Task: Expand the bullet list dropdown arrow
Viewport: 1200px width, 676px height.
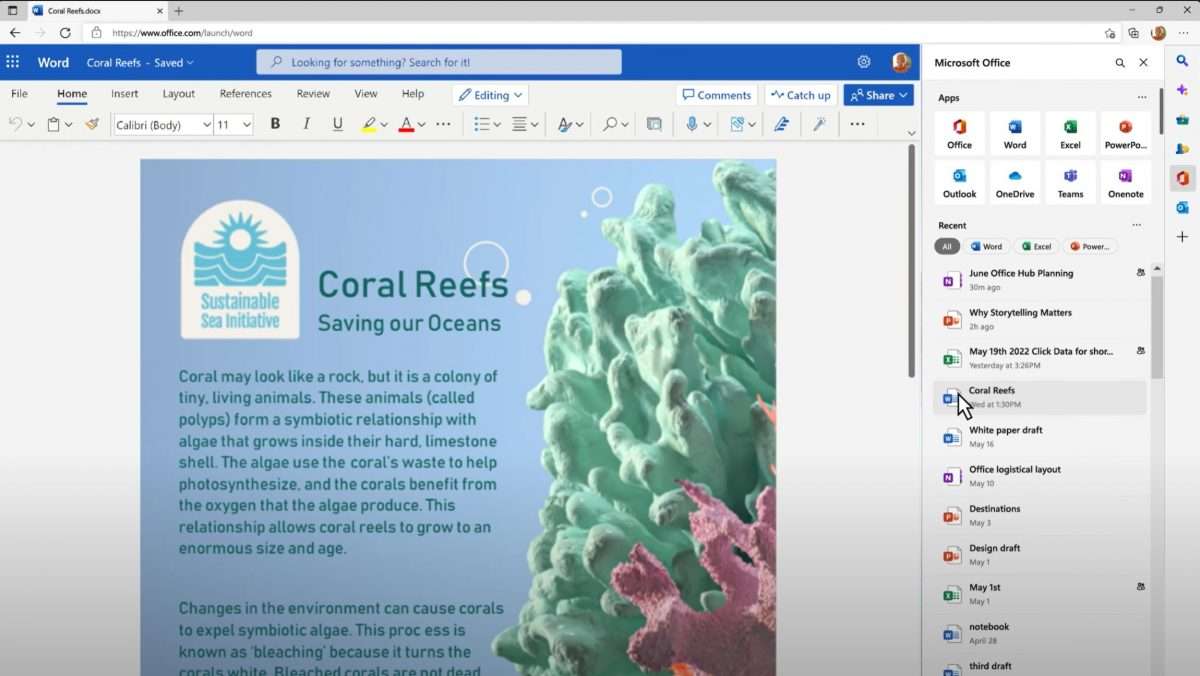Action: (497, 125)
